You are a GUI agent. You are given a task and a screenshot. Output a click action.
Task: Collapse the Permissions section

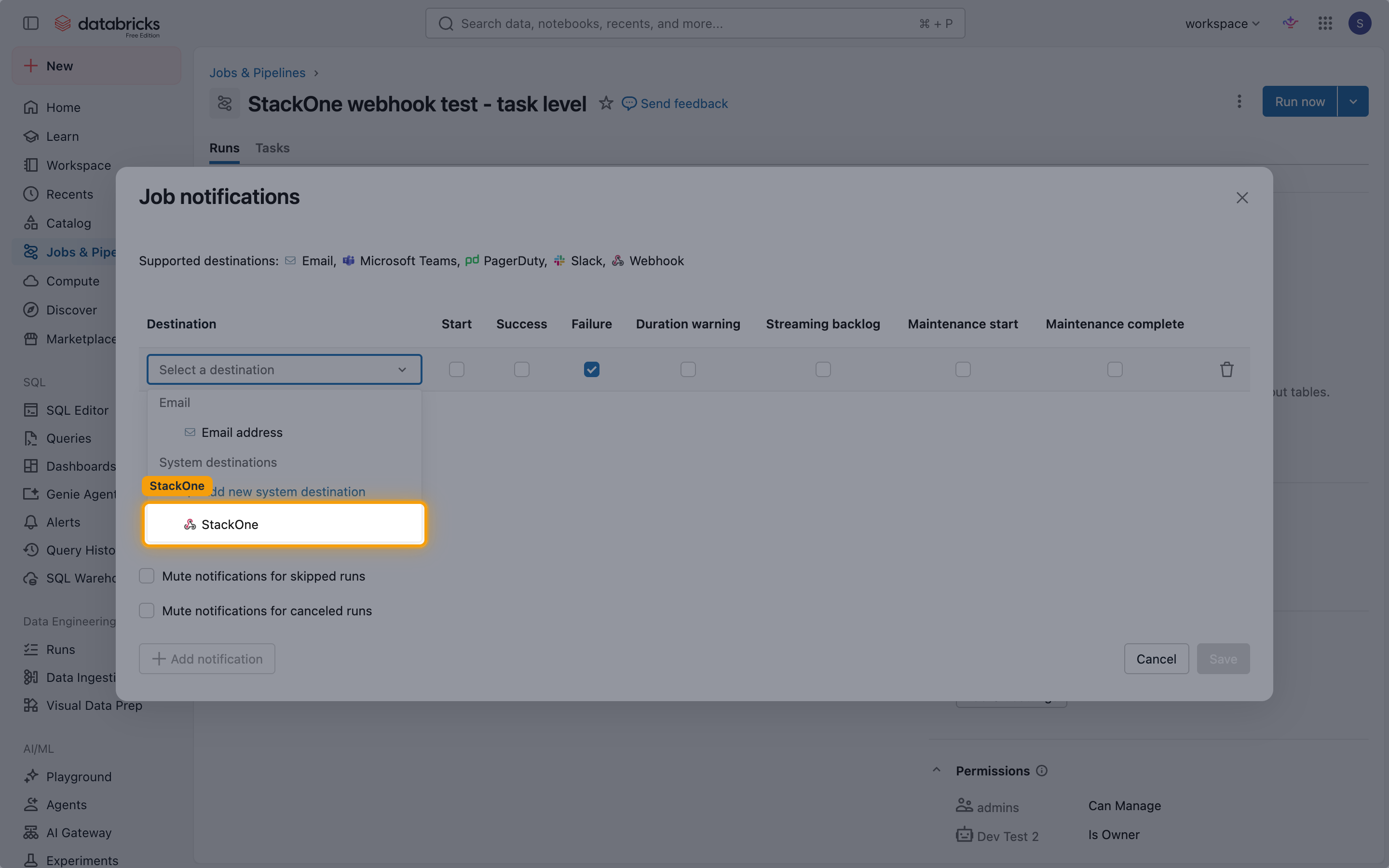[936, 771]
